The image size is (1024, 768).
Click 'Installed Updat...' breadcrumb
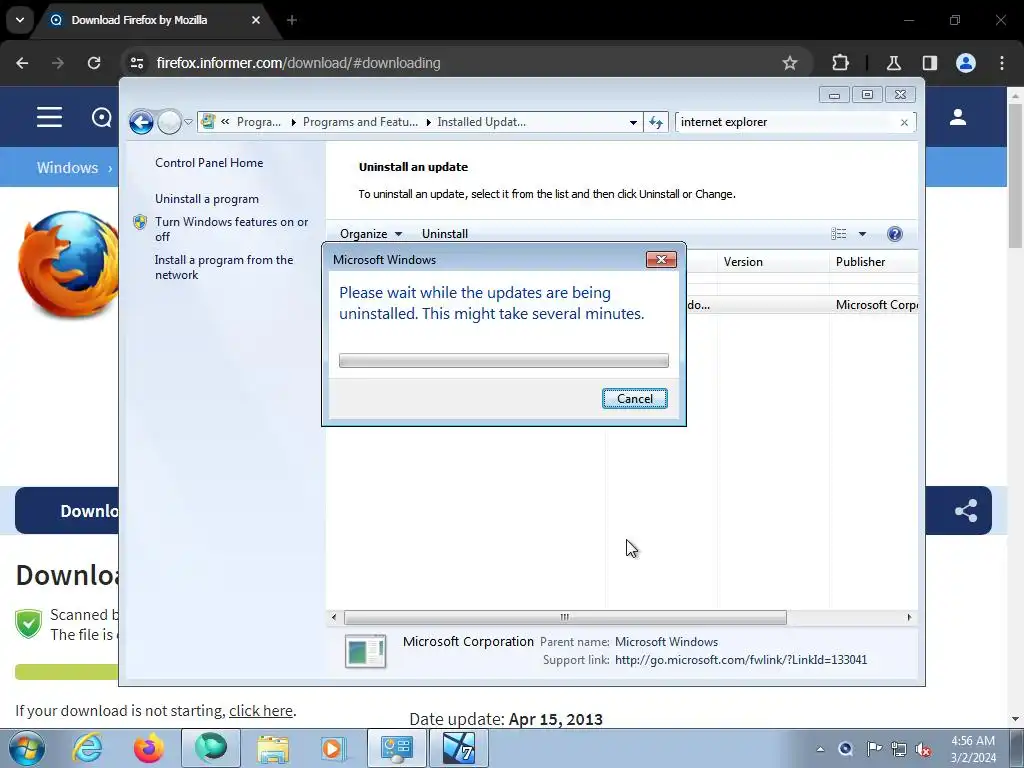coord(481,122)
